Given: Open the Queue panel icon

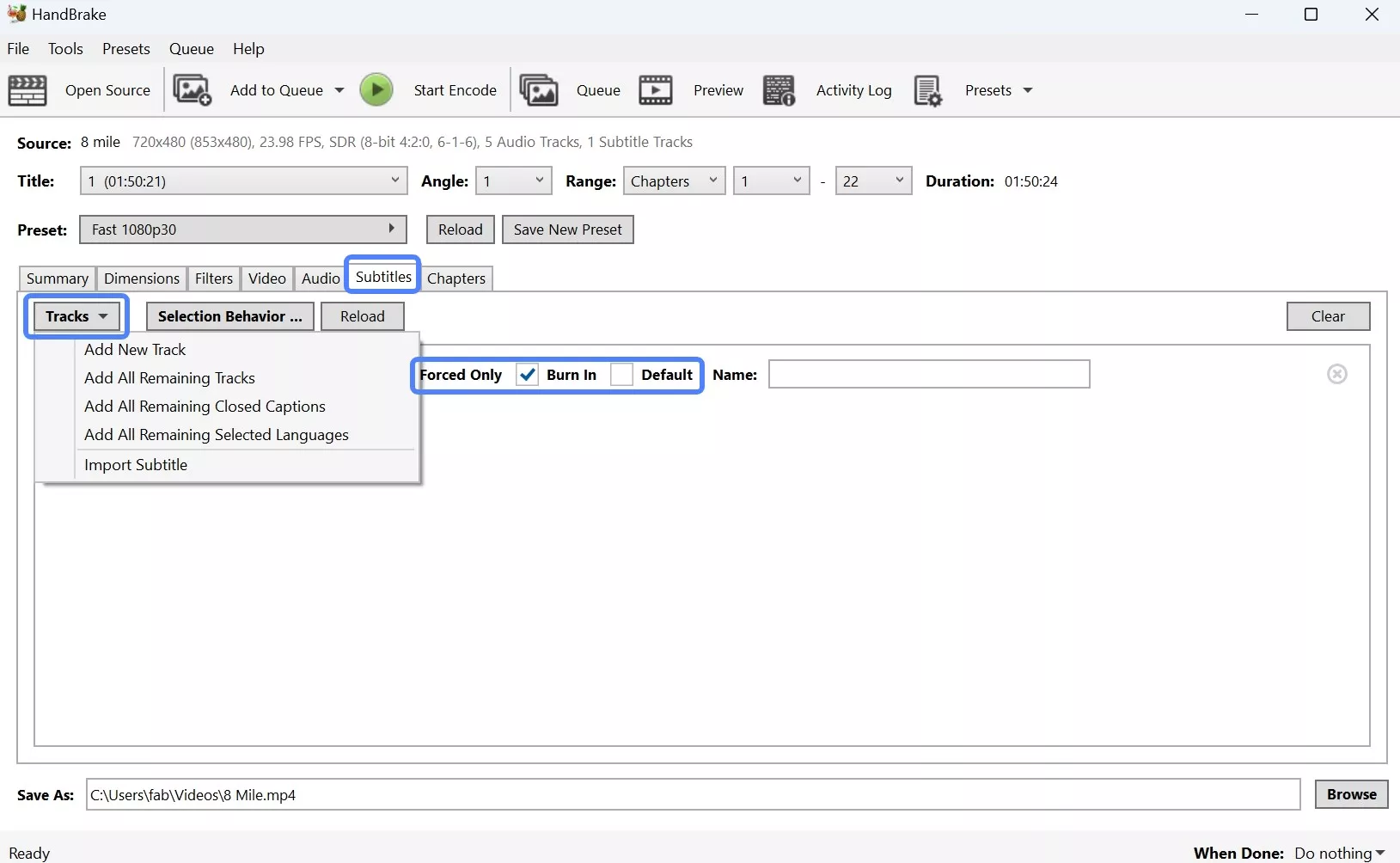Looking at the screenshot, I should [x=540, y=90].
